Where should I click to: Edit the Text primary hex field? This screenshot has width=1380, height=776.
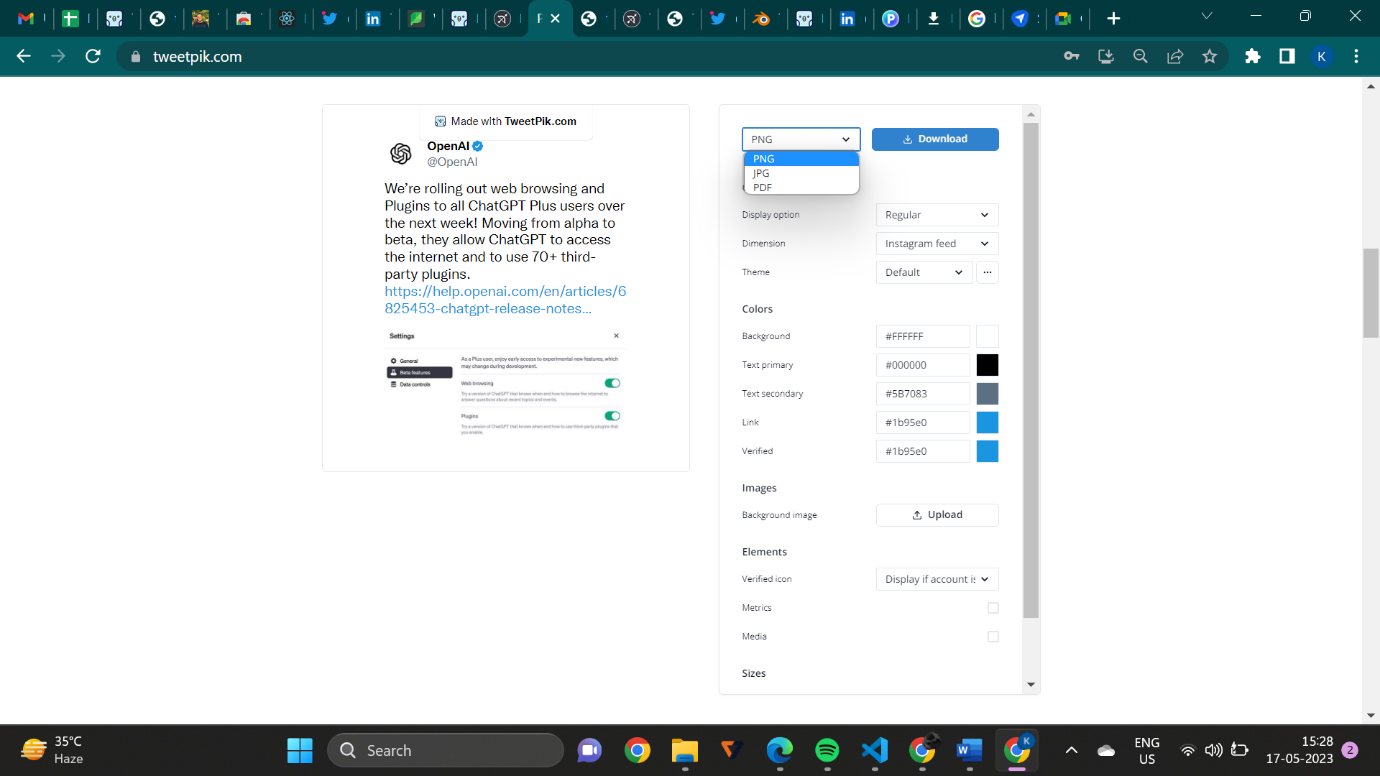(x=923, y=365)
